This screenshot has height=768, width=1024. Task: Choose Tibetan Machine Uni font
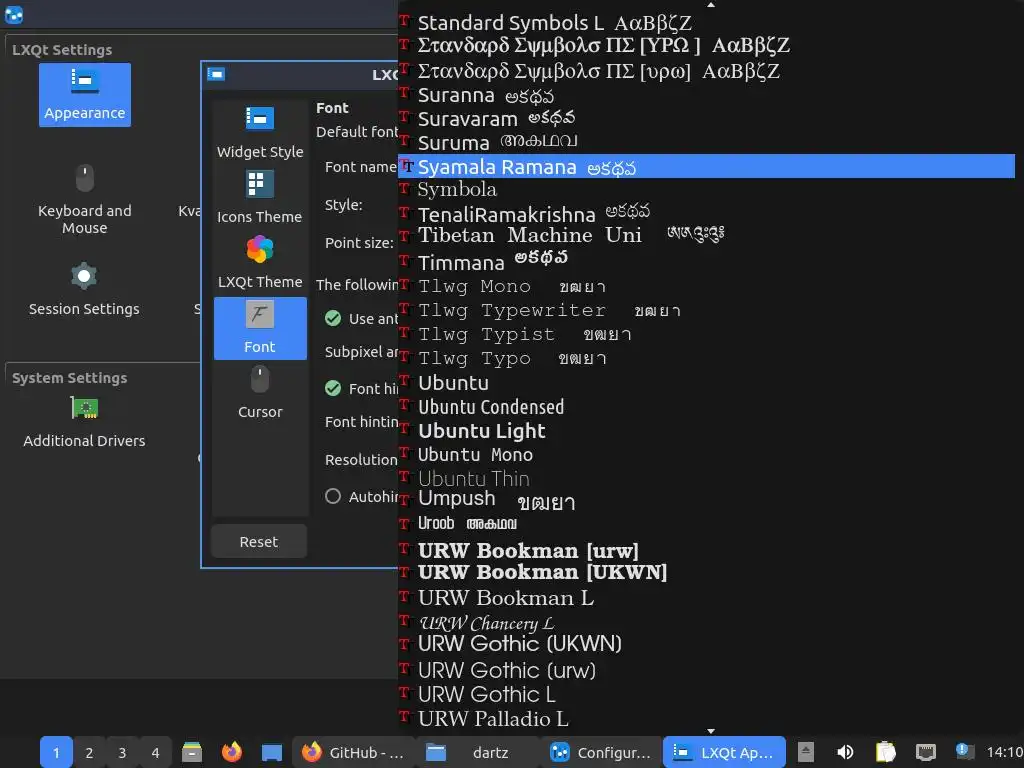click(706, 235)
